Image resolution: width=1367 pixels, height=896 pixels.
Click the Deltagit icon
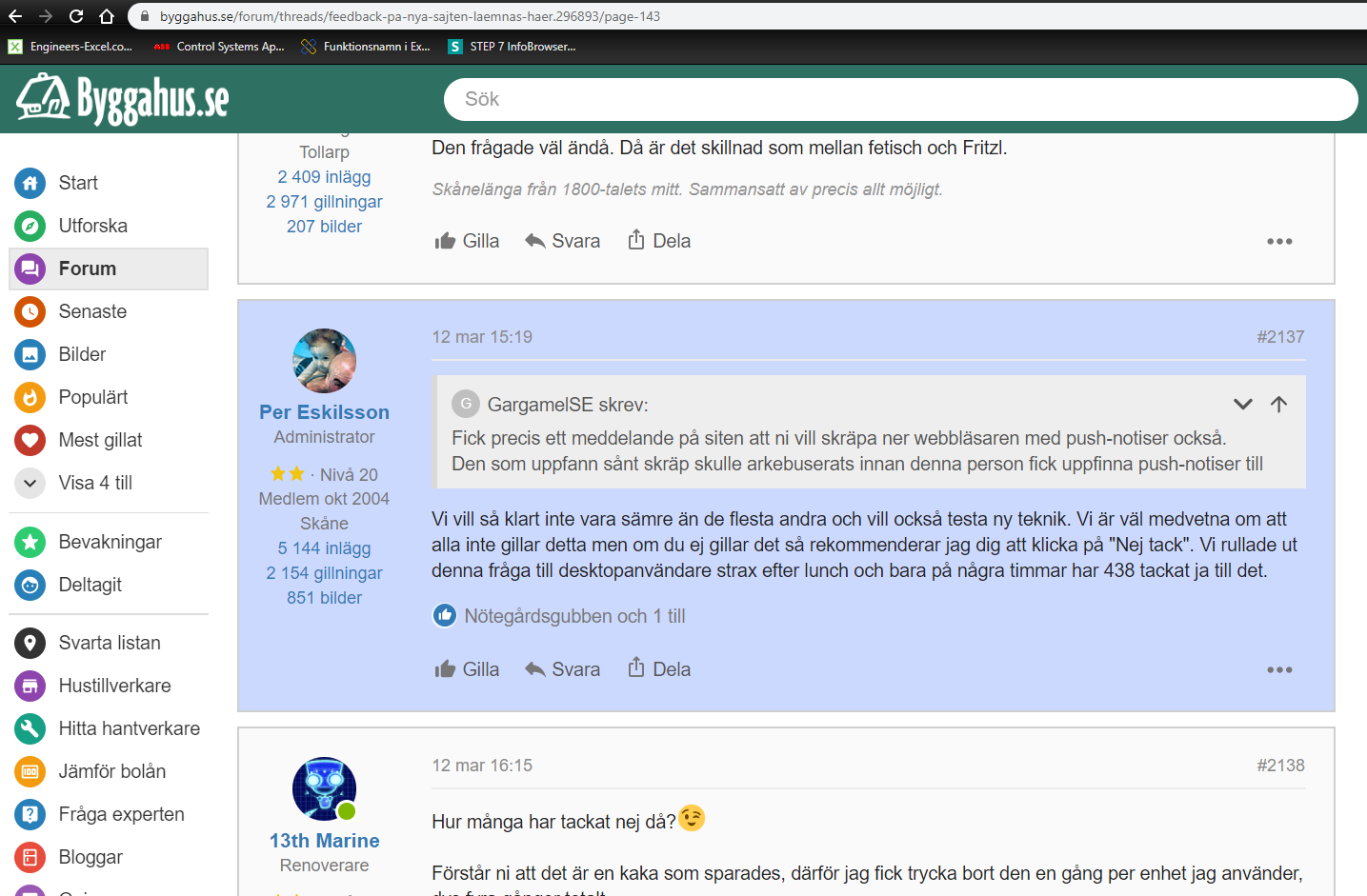(30, 585)
